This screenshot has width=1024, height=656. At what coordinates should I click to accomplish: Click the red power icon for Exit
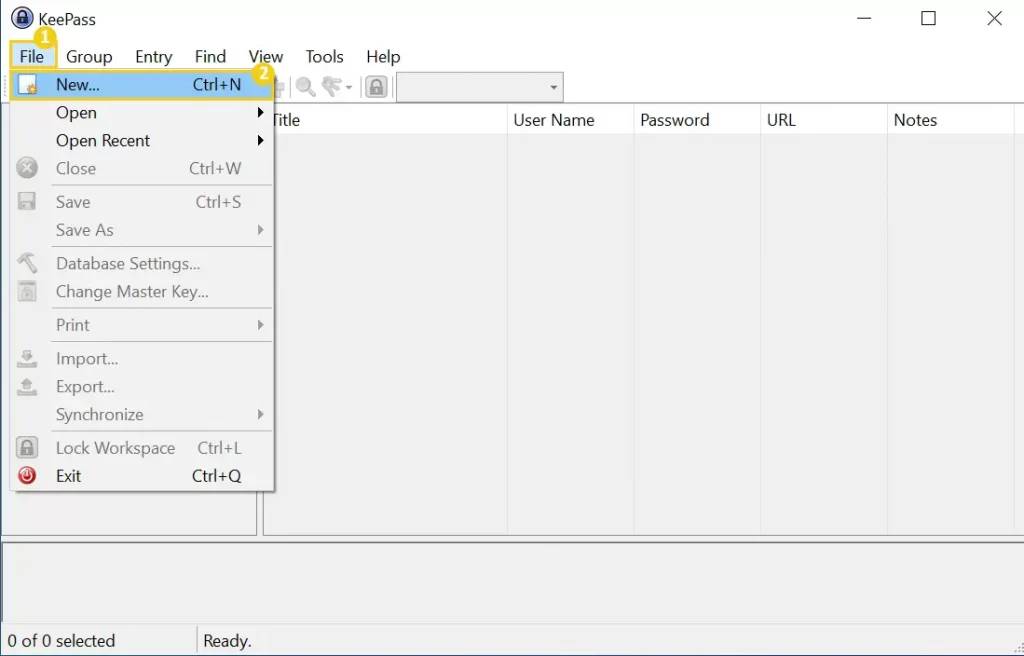[x=27, y=476]
